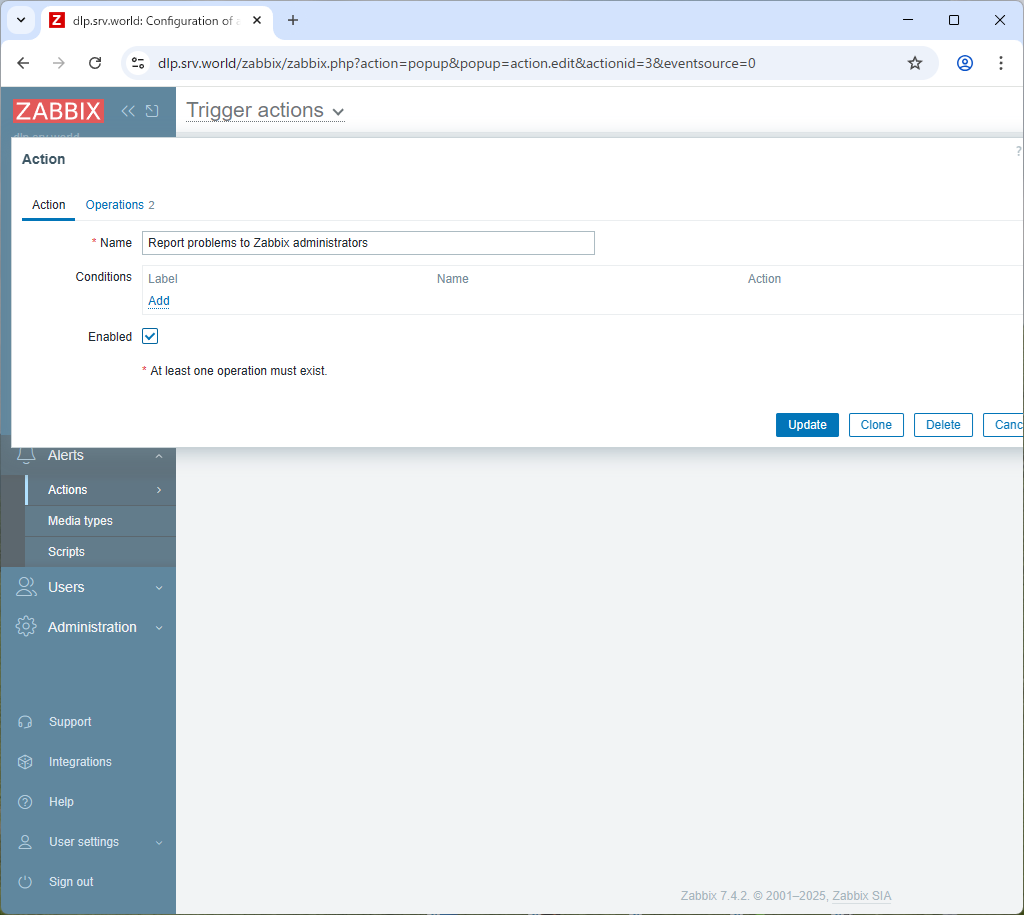Open the Trigger actions dropdown
This screenshot has height=915, width=1024.
[x=265, y=111]
